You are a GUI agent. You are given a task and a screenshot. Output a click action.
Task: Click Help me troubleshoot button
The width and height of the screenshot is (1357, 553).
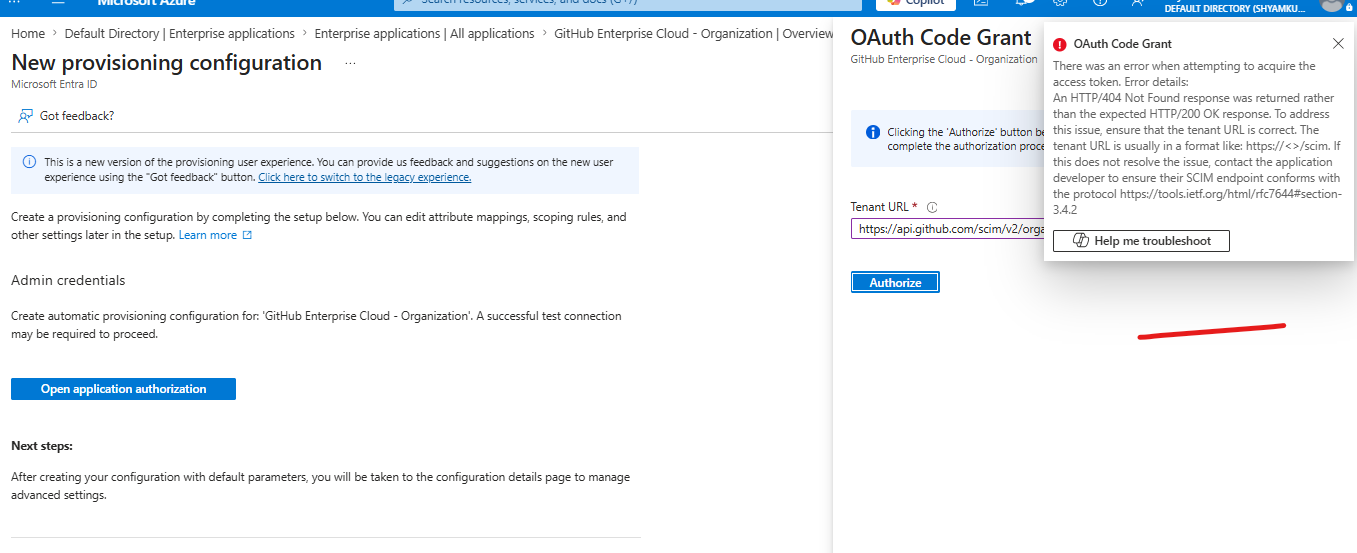tap(1141, 241)
